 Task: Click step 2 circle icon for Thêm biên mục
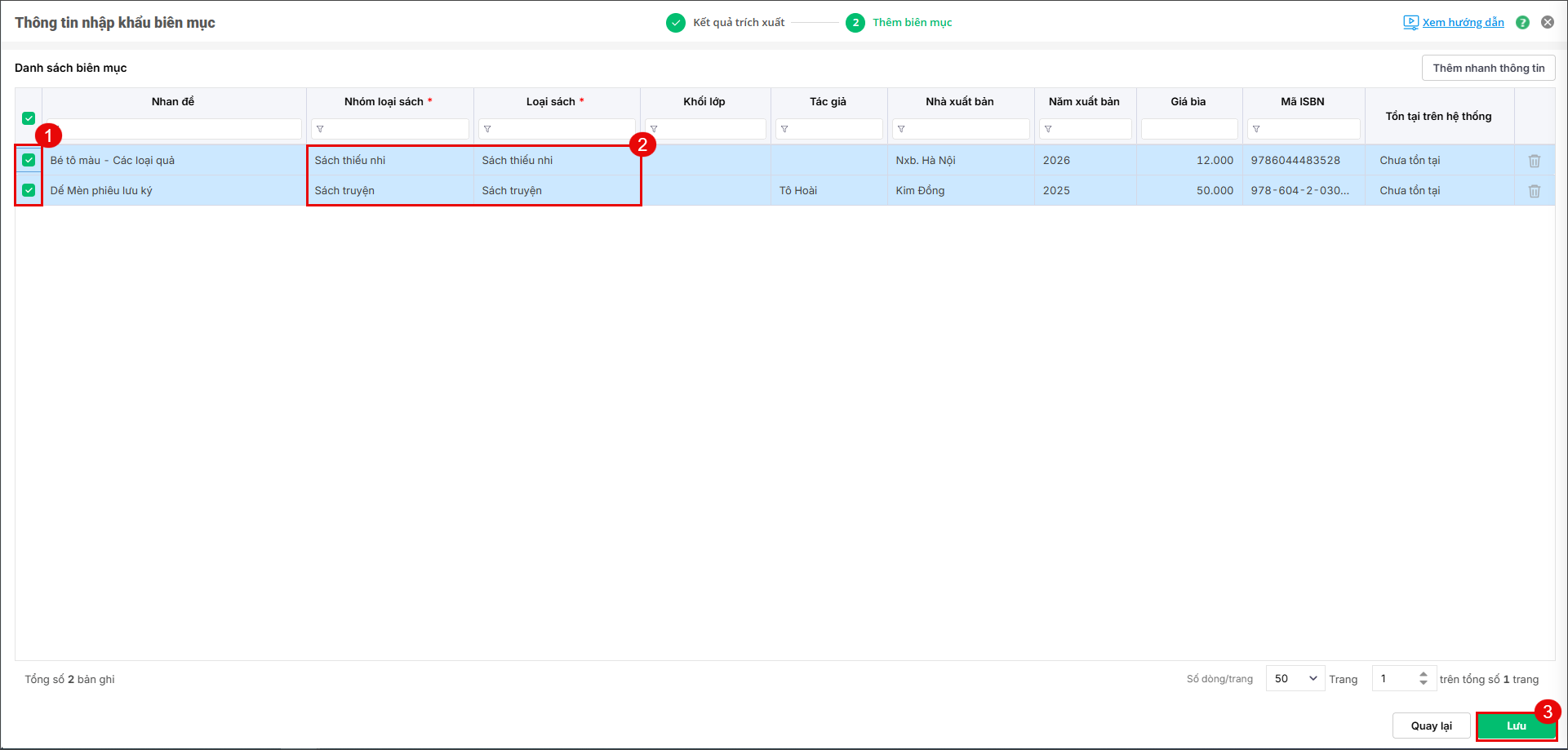tap(855, 23)
